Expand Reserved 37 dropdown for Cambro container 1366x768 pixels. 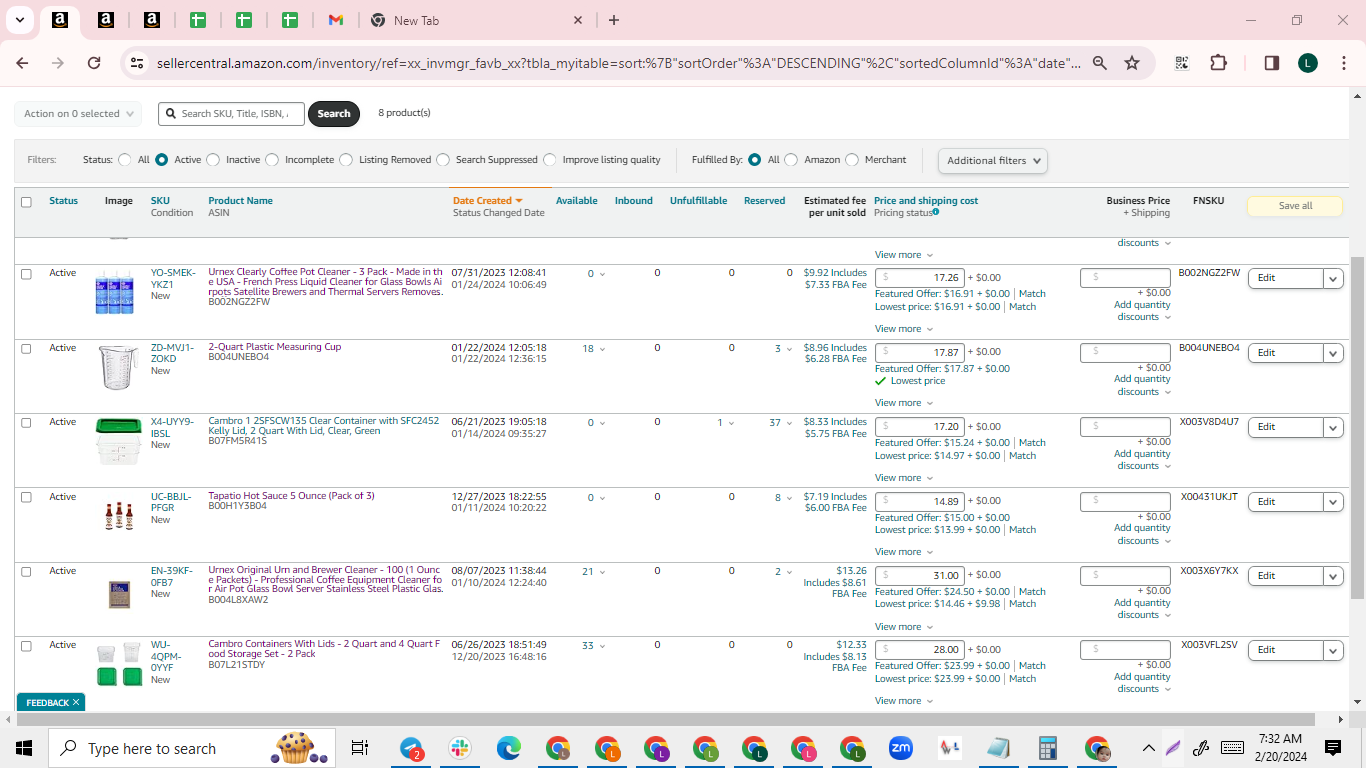pyautogui.click(x=780, y=423)
